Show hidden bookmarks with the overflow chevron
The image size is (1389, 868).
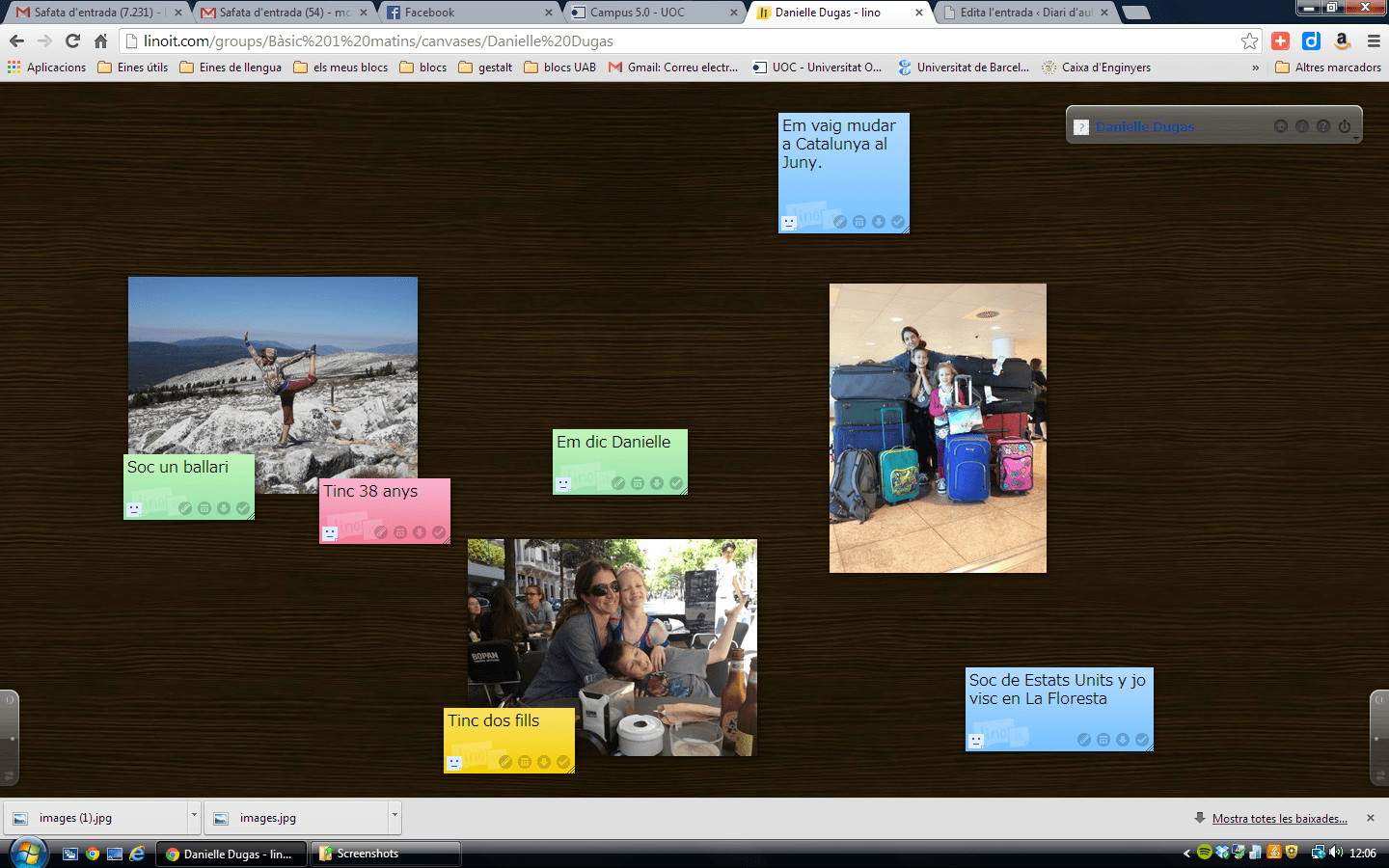[x=1255, y=68]
